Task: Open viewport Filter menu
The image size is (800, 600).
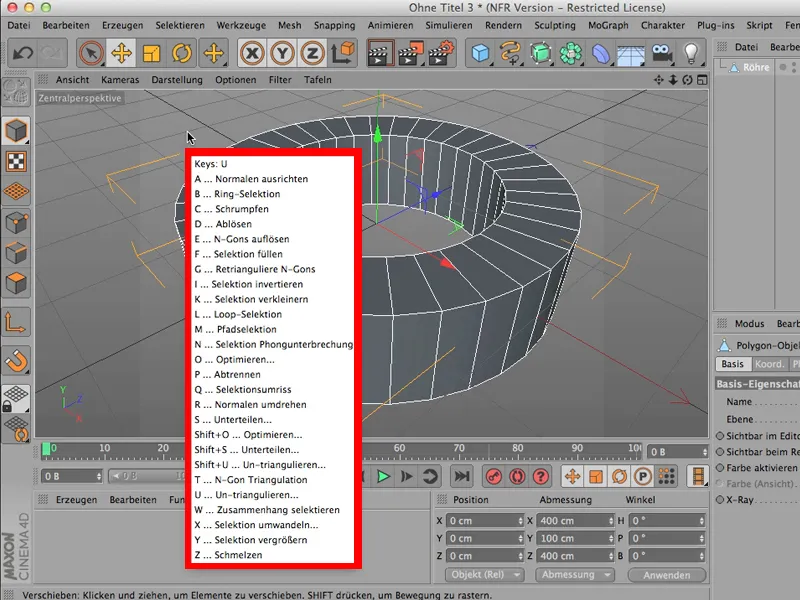Action: click(280, 80)
